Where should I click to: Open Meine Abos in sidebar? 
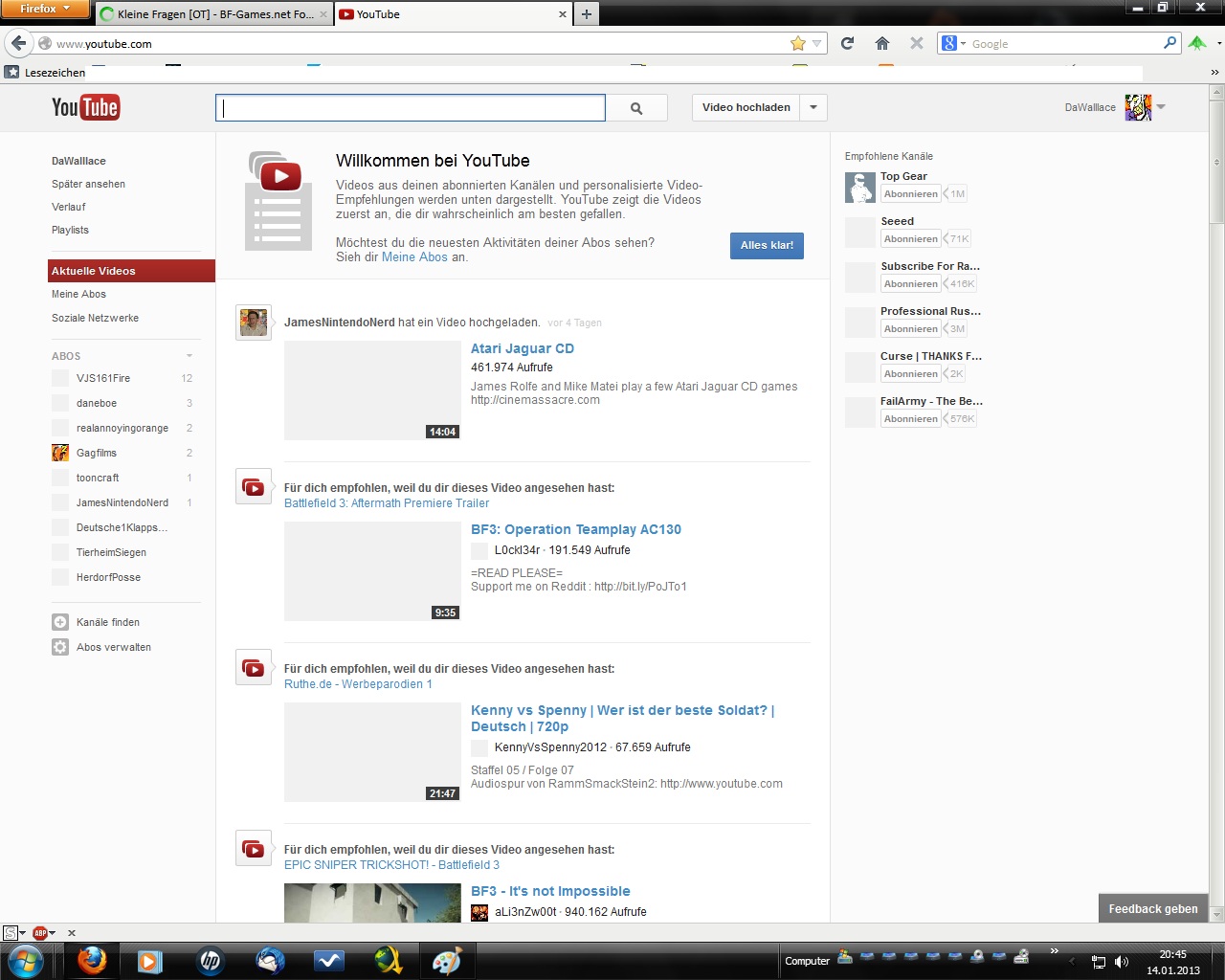(x=78, y=294)
